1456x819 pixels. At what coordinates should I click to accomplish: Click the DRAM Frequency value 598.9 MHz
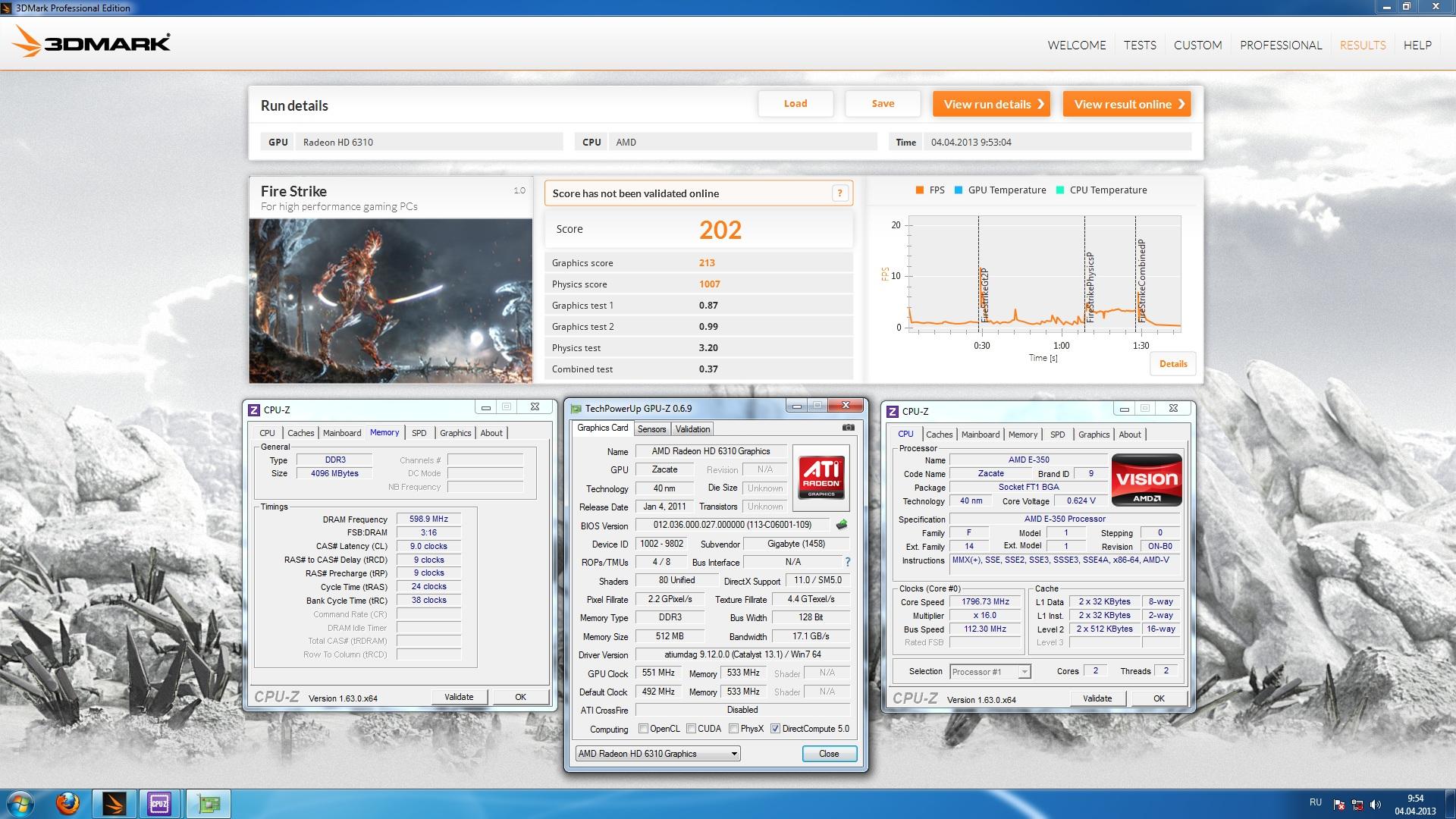click(428, 519)
